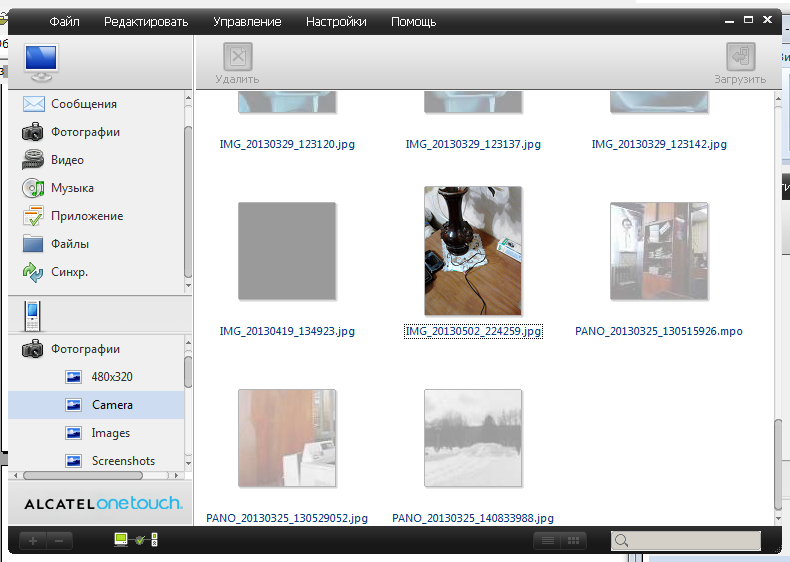
Task: Click up arrow of phone folders scrollbar
Action: point(188,343)
